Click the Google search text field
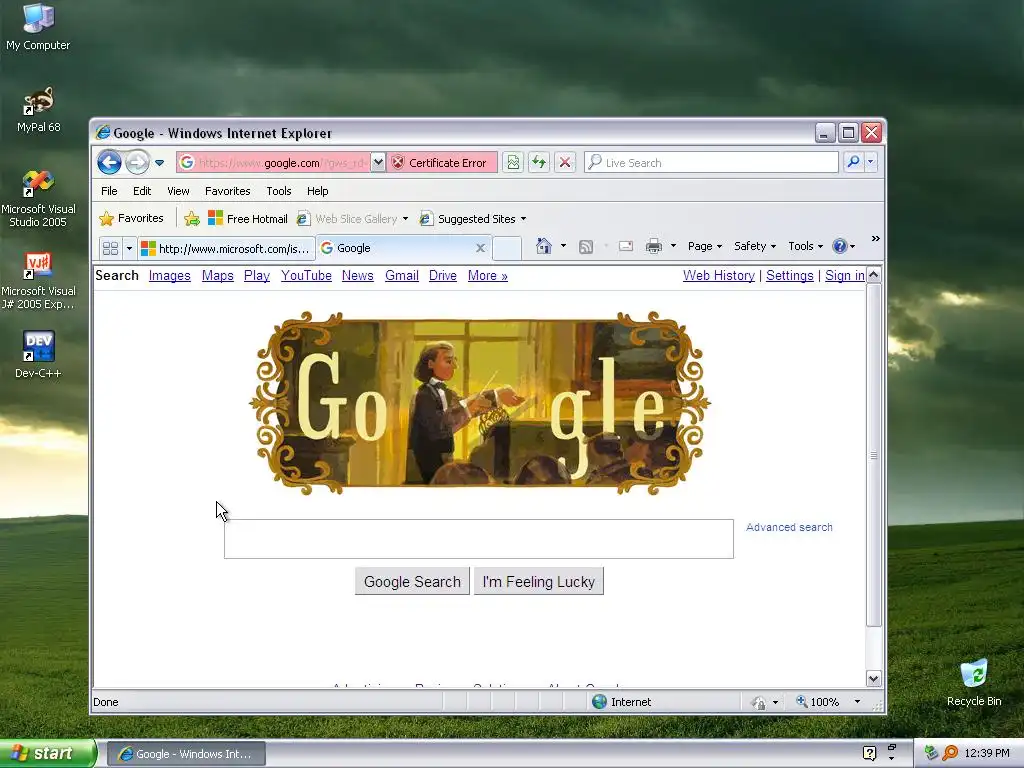Image resolution: width=1024 pixels, height=768 pixels. pos(479,539)
